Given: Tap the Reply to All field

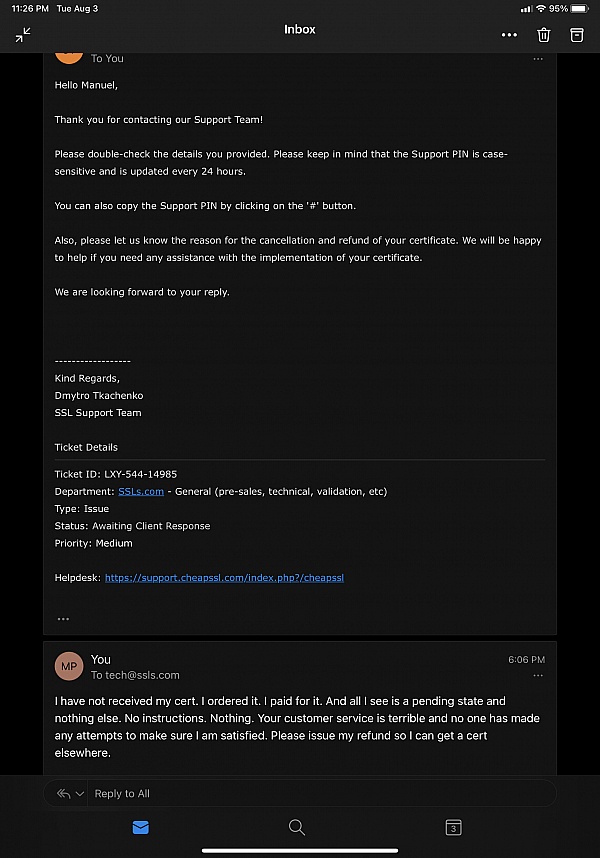Looking at the screenshot, I should 300,793.
